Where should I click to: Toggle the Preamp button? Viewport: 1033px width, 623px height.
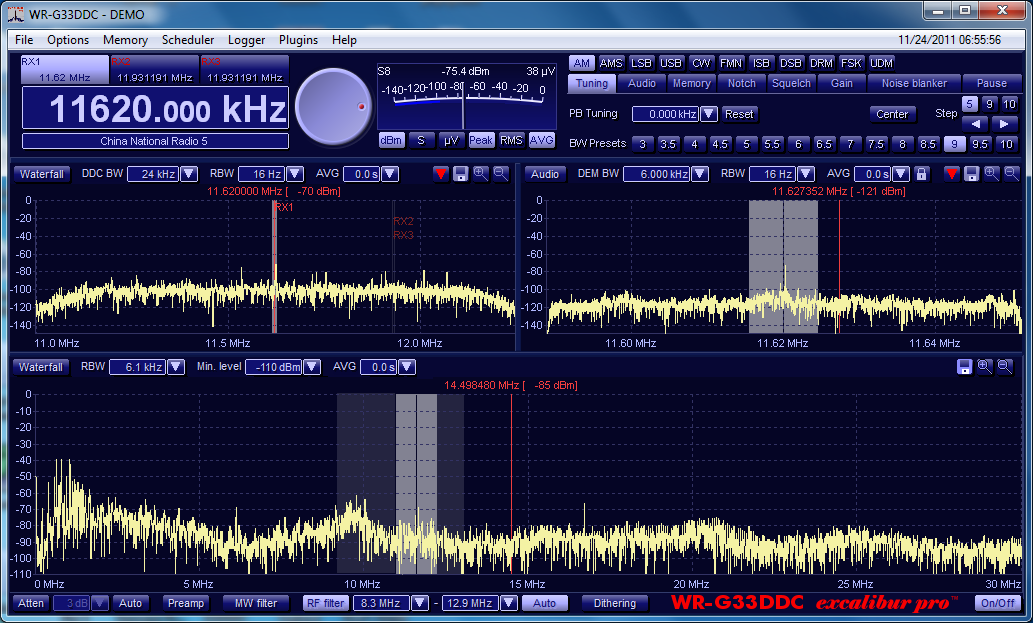(186, 603)
